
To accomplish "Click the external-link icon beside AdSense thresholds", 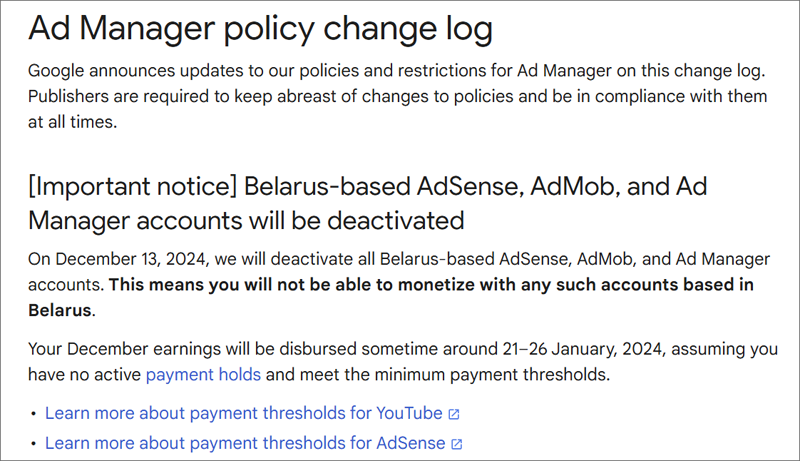I will coord(457,443).
